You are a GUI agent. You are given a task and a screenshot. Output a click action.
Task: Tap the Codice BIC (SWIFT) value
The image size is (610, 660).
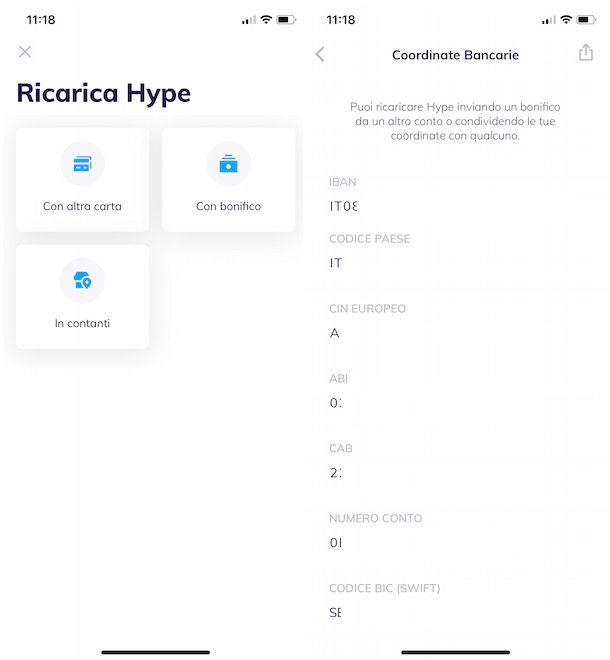coord(335,613)
